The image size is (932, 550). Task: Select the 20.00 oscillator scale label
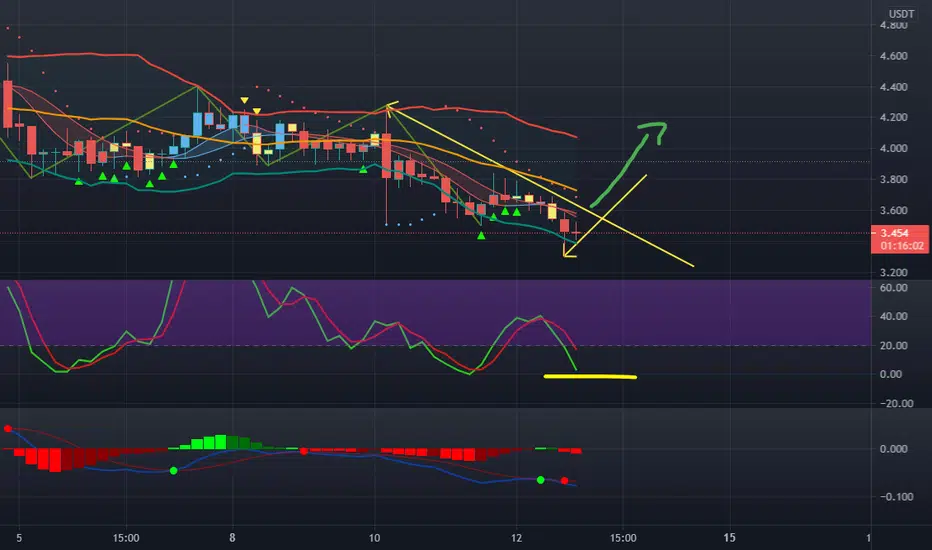point(893,345)
